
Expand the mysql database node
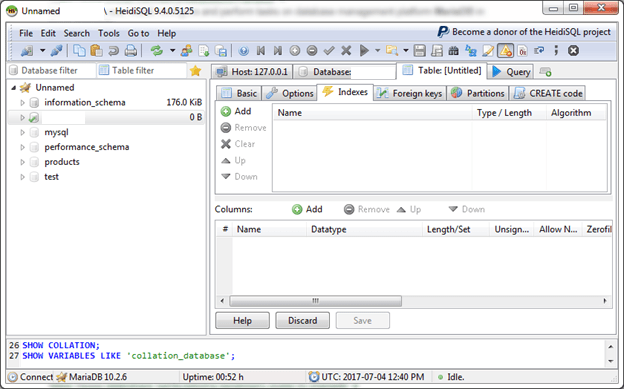point(22,132)
